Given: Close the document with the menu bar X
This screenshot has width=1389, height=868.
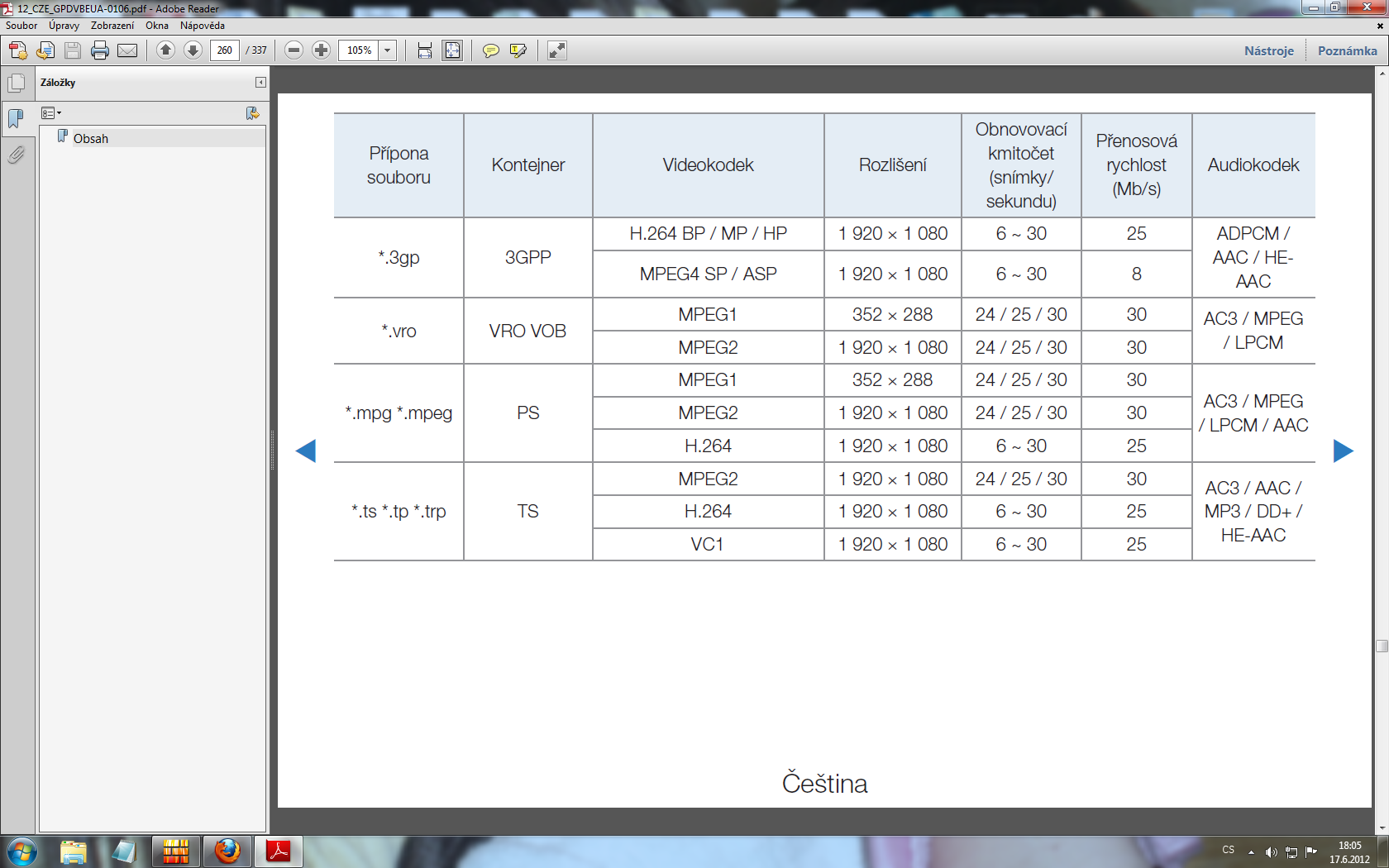Looking at the screenshot, I should tap(1379, 26).
